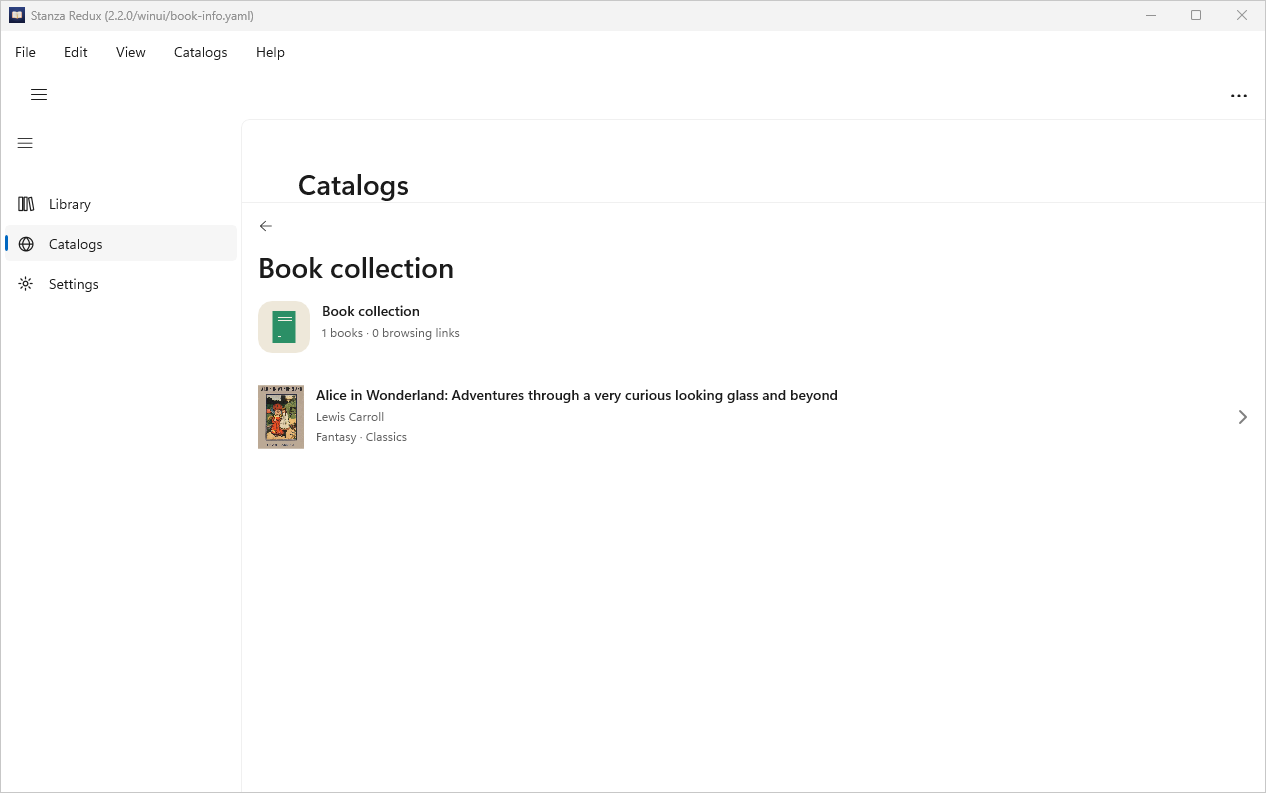This screenshot has height=793, width=1266.
Task: Click the top toolbar hamburger icon
Action: click(39, 95)
